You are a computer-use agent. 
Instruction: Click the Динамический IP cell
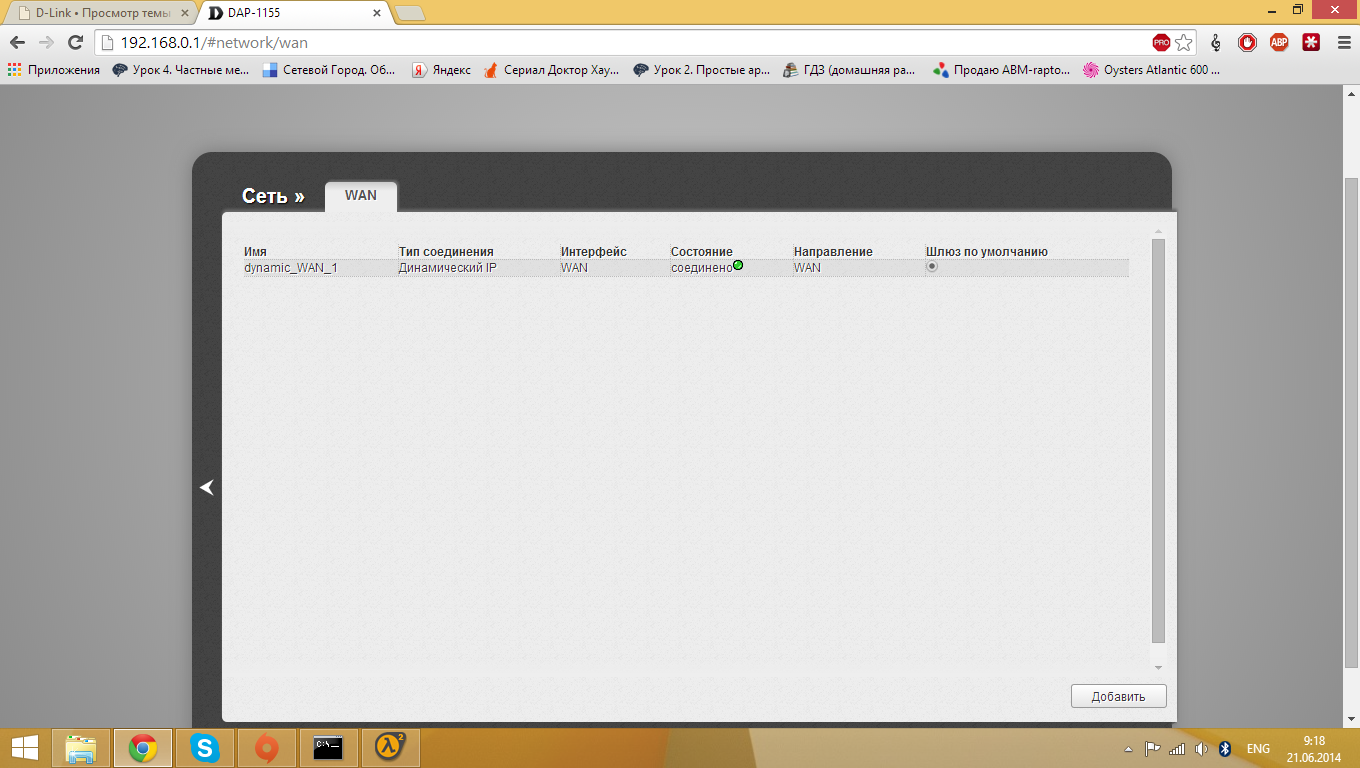(447, 268)
